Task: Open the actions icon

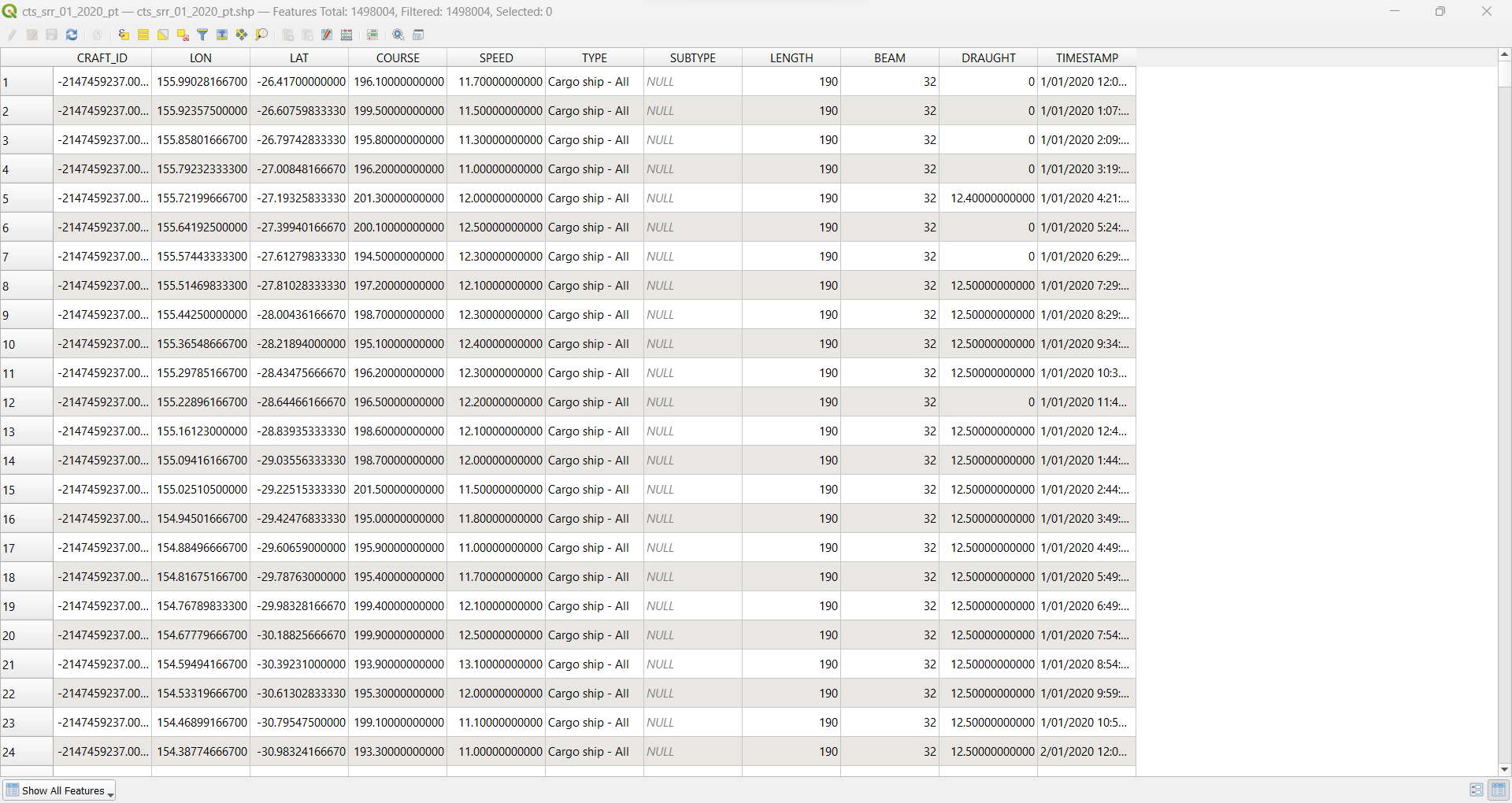Action: point(398,35)
